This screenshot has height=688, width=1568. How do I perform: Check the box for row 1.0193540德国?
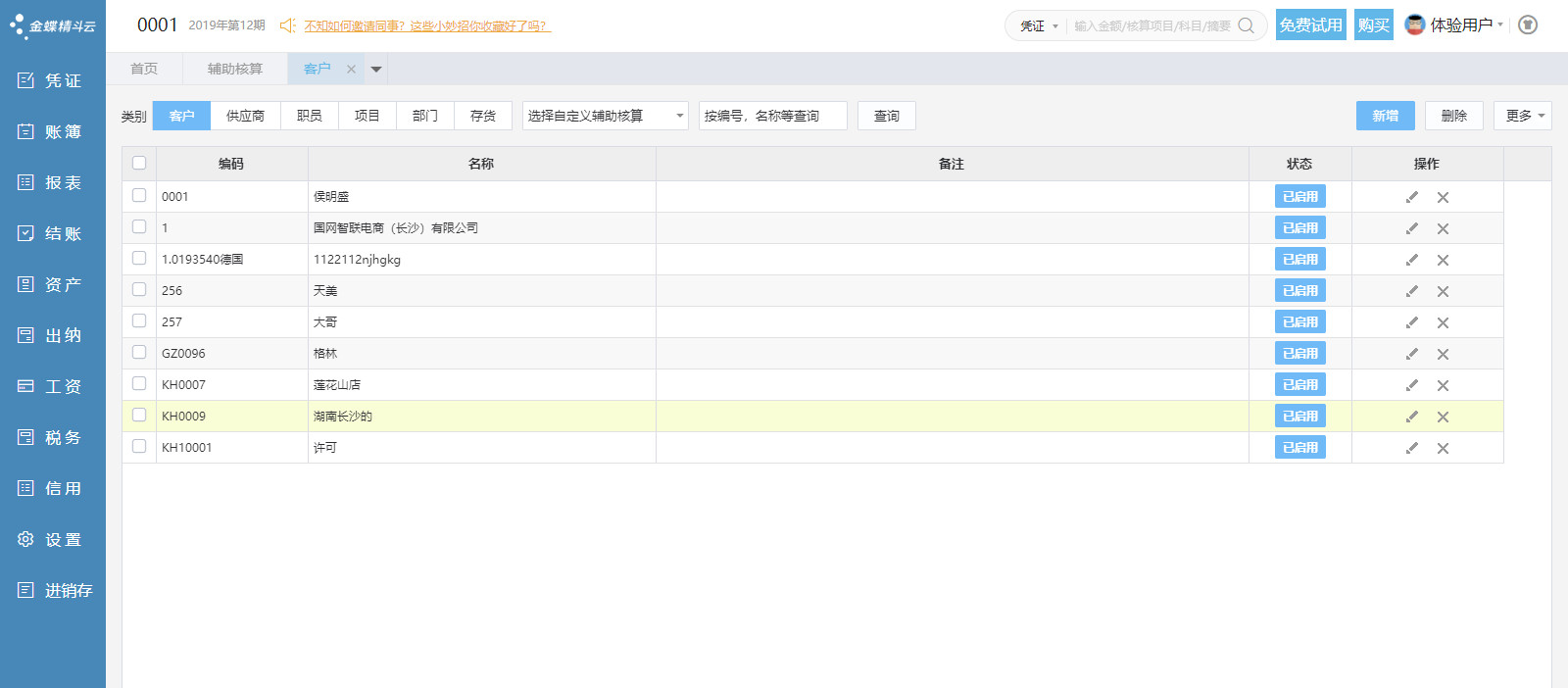tap(139, 258)
